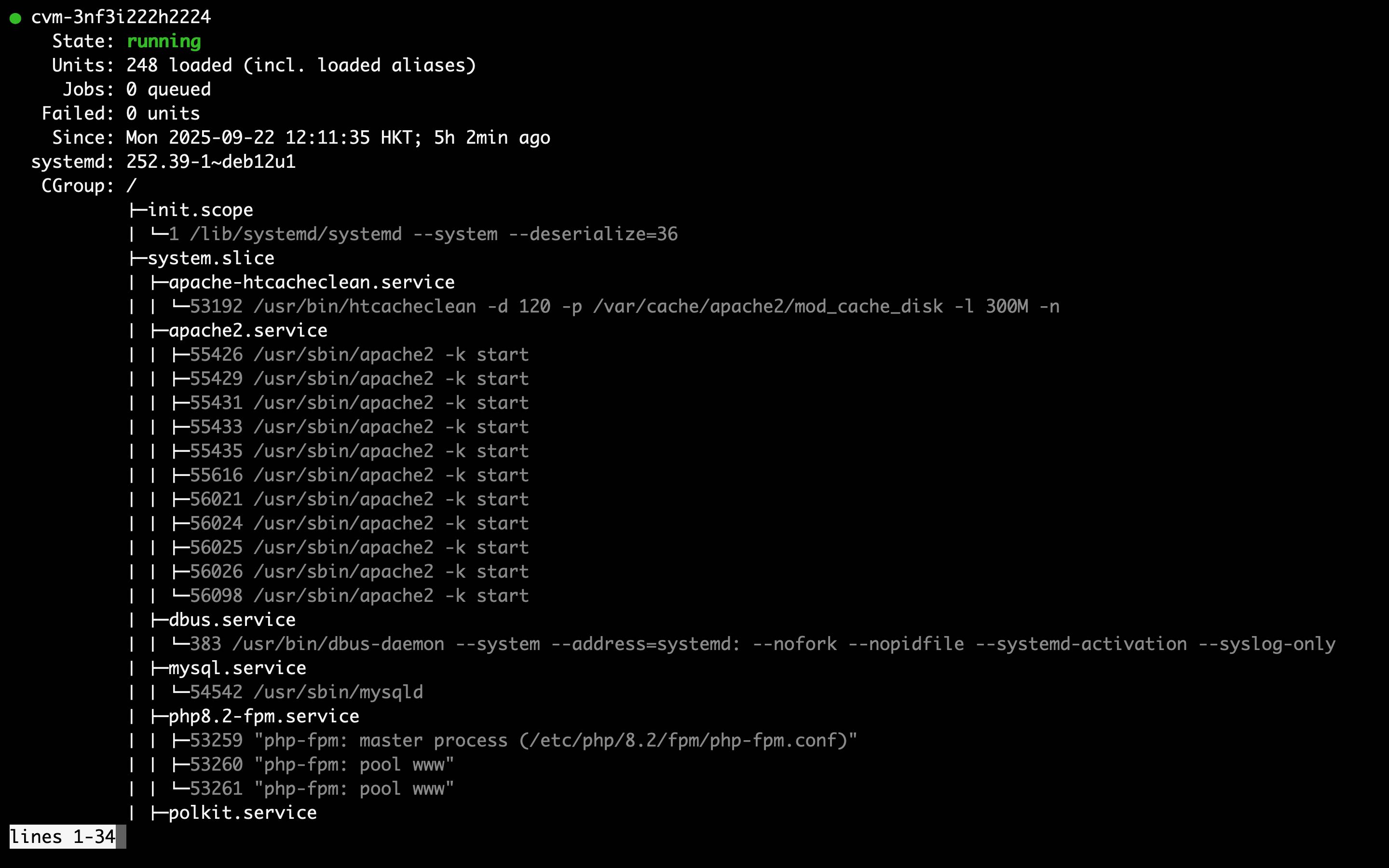Click the green status dot beside hostname
The image size is (1389, 868).
[x=15, y=18]
